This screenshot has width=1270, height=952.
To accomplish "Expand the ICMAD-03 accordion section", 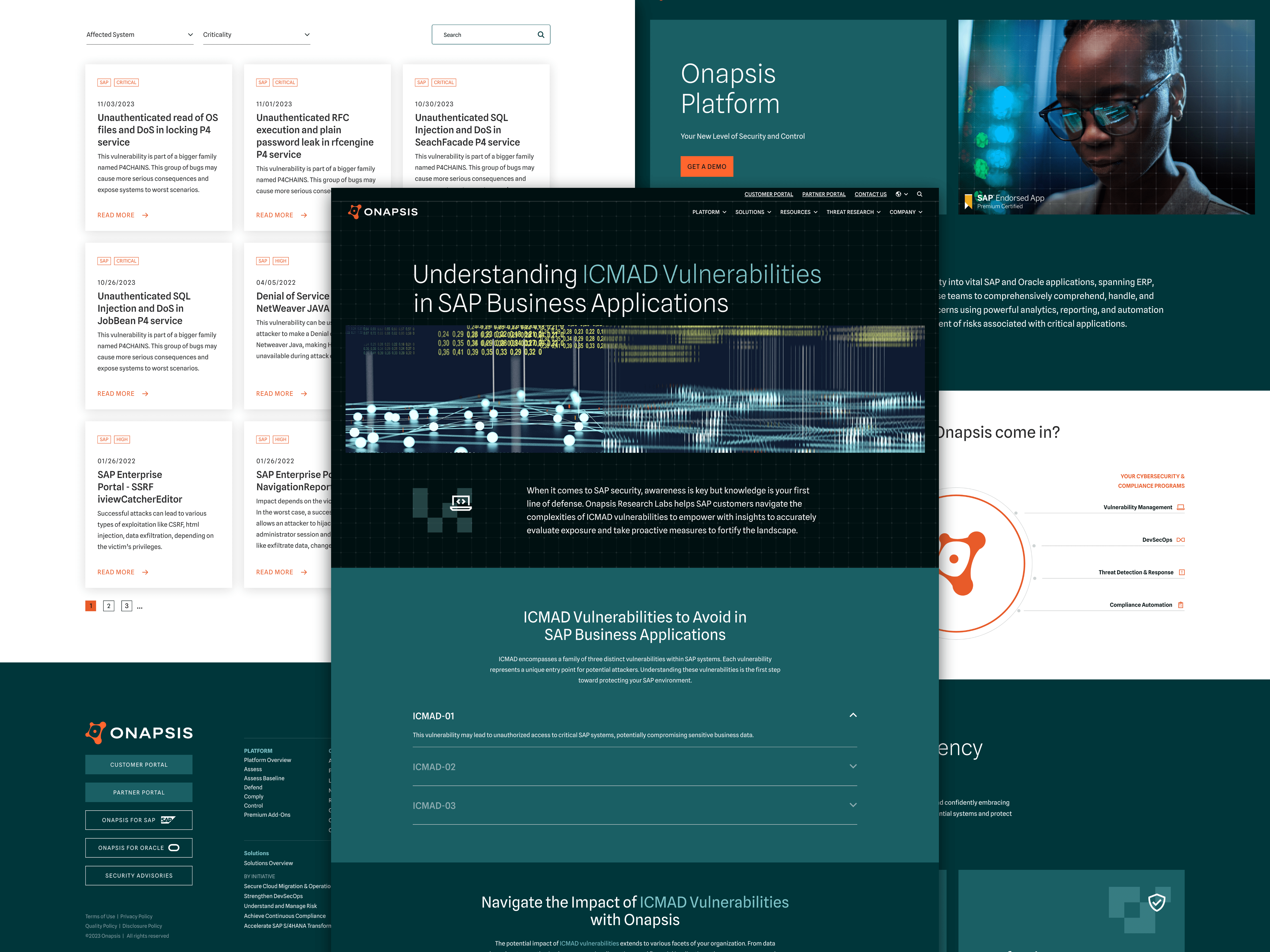I will (634, 806).
